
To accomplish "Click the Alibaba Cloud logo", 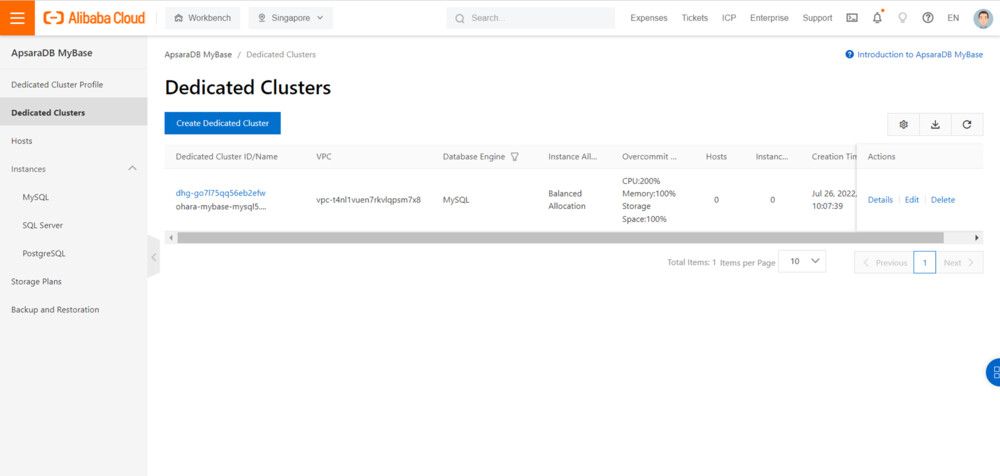I will (94, 18).
